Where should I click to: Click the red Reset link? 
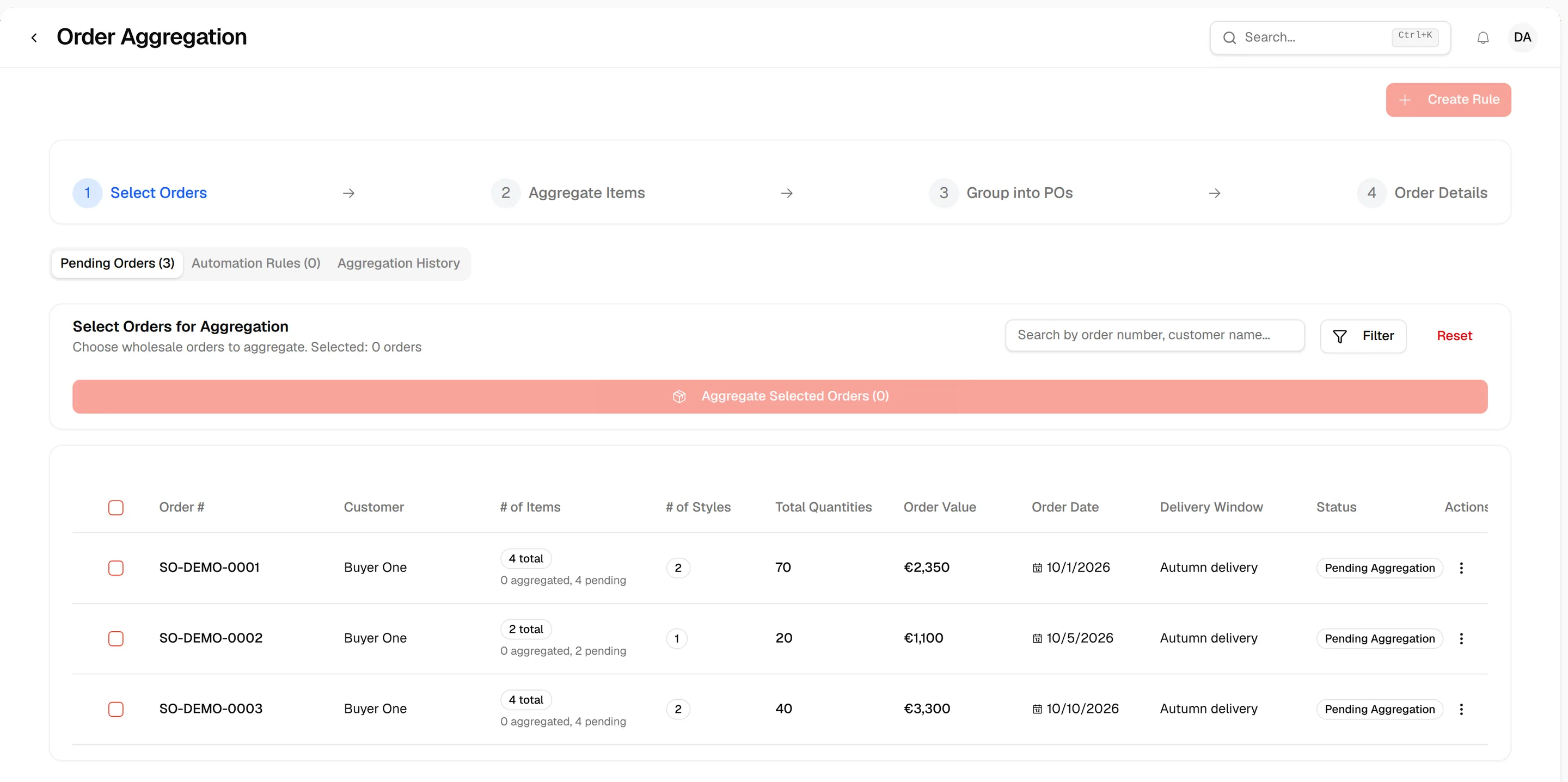1454,336
